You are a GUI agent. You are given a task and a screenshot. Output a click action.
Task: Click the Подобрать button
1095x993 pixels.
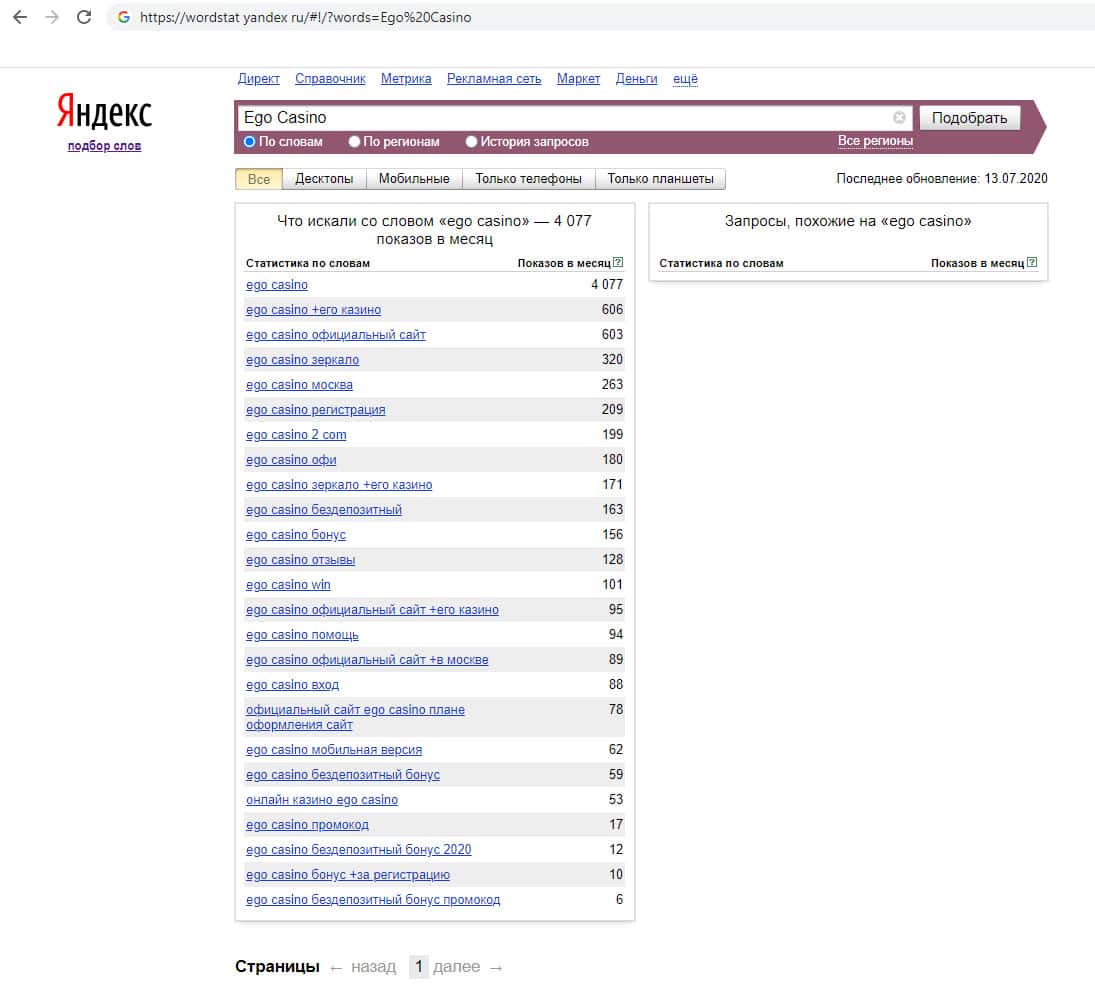coord(969,118)
